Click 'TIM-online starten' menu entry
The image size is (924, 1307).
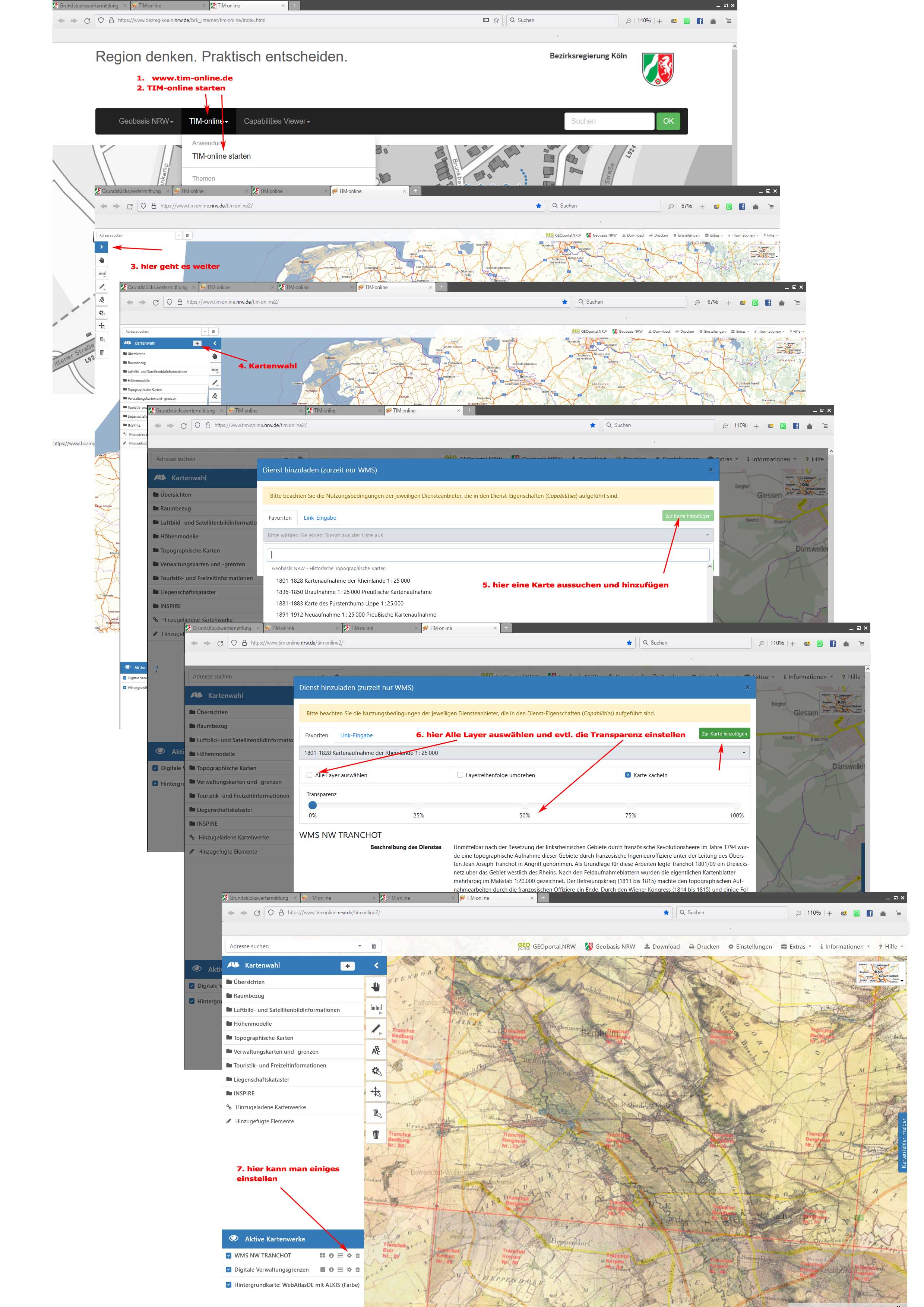tap(221, 156)
